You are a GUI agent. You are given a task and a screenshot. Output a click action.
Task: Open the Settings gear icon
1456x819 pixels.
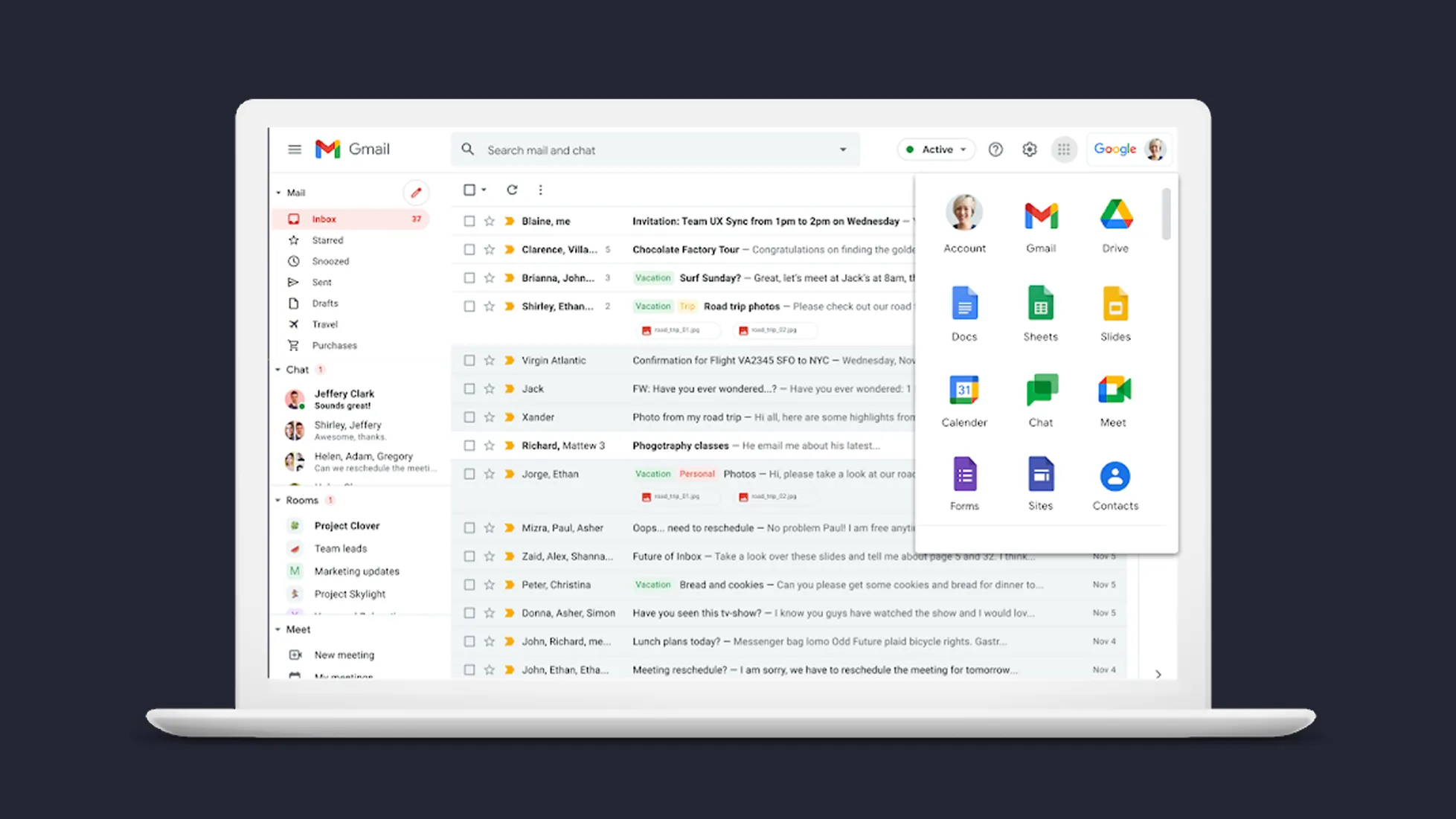coord(1030,150)
